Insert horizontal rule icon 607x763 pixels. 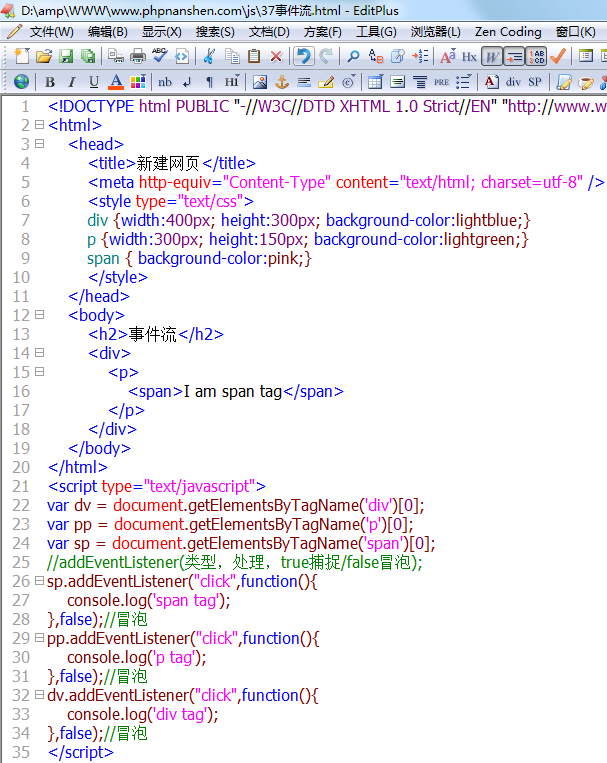coord(304,82)
